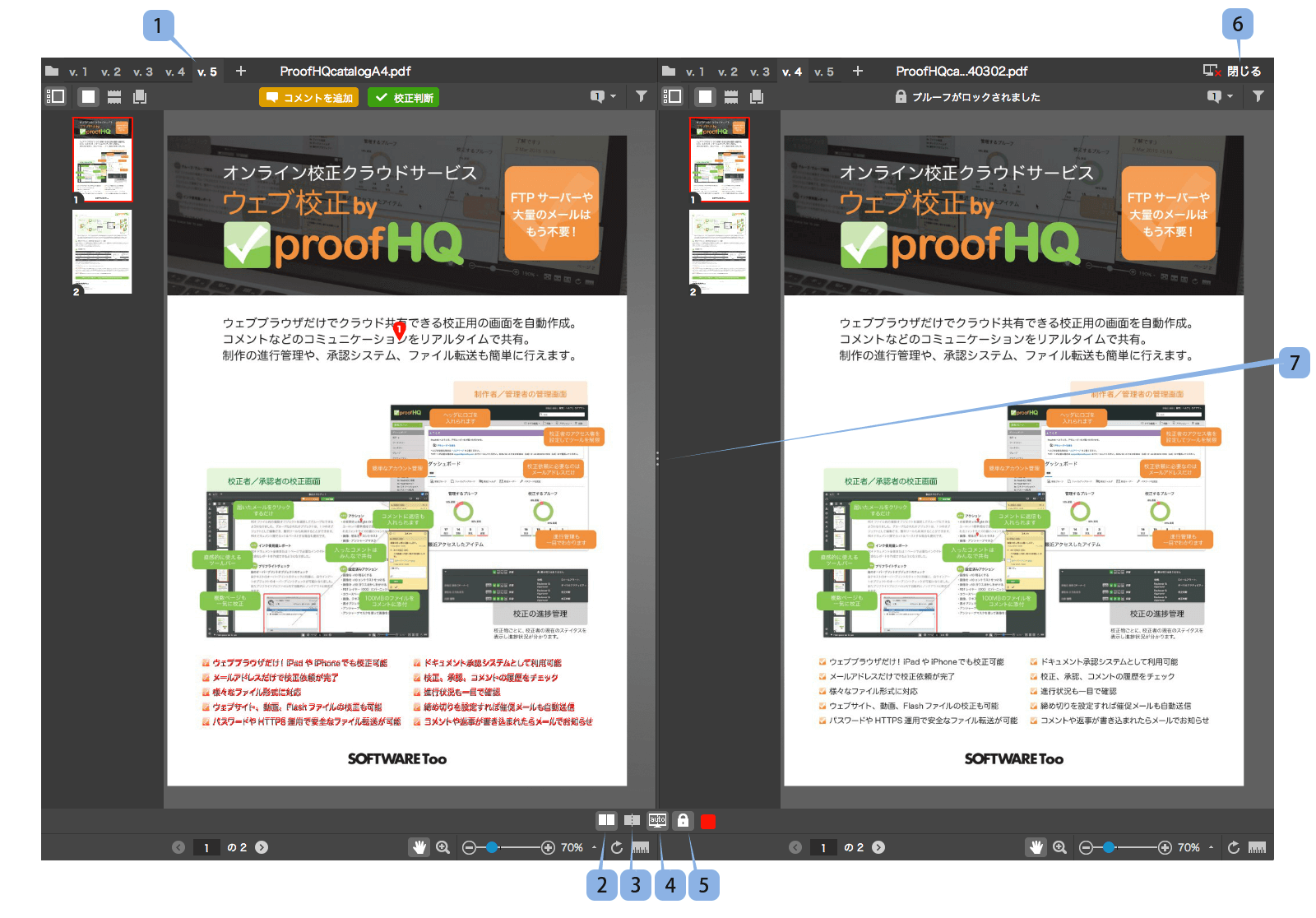Open the folder icon in the right pane

669,71
